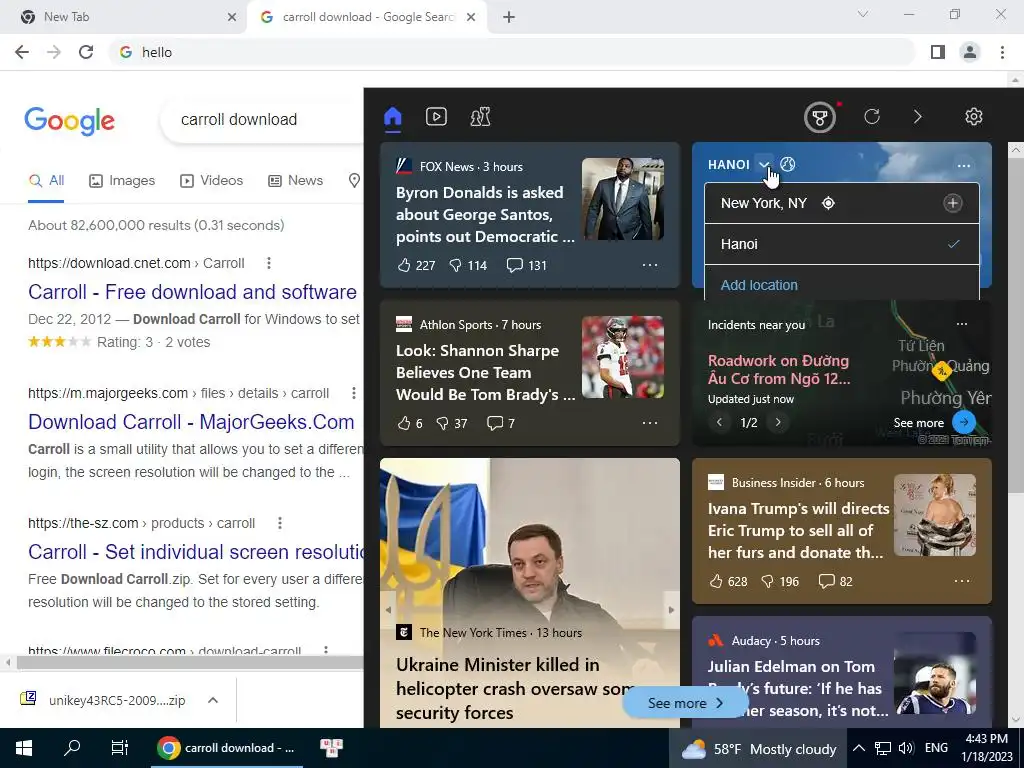Close the carroll download tab

point(471,17)
